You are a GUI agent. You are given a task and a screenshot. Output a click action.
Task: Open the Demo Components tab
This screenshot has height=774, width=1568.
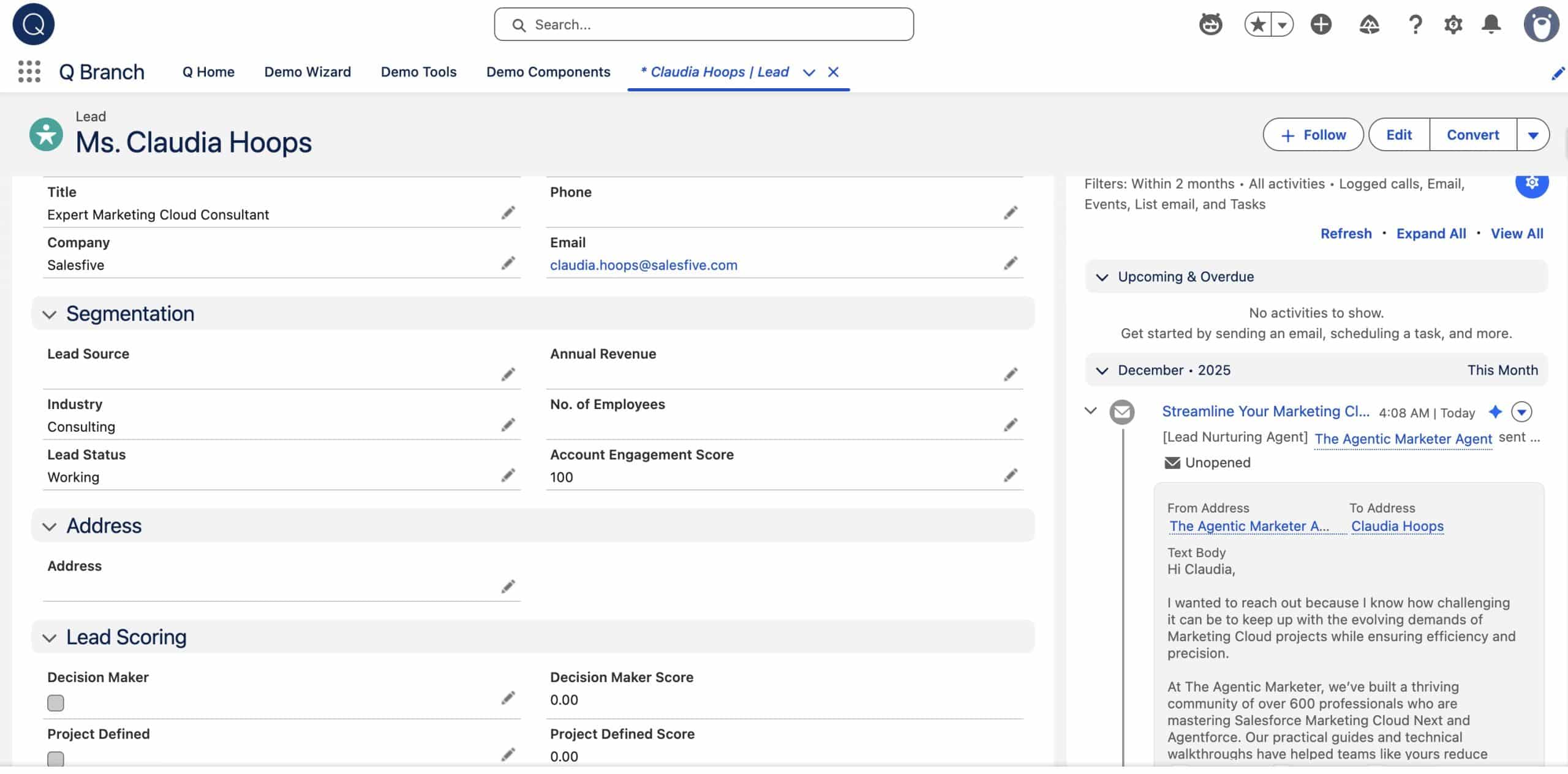click(x=548, y=72)
